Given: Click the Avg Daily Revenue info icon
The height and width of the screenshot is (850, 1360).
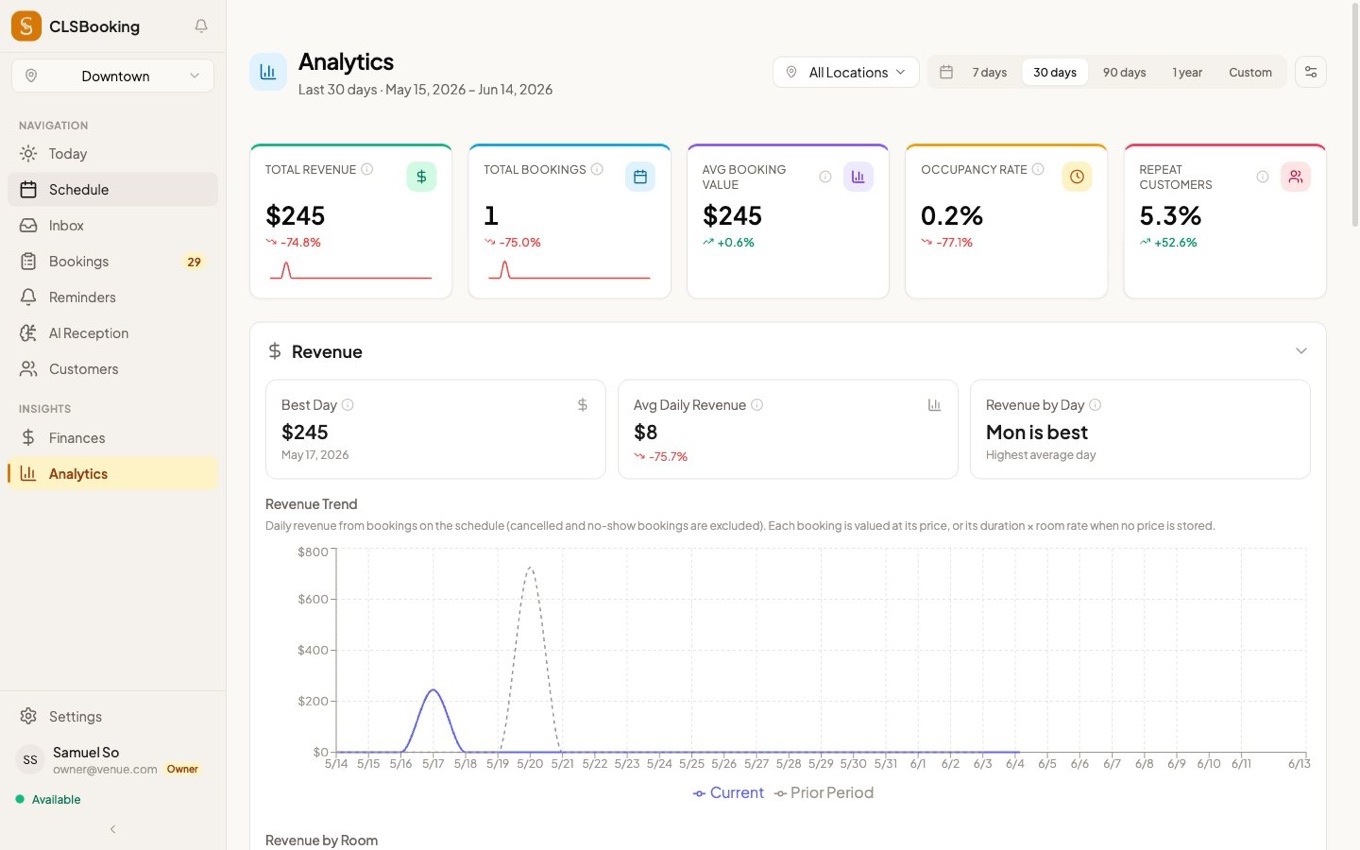Looking at the screenshot, I should [x=757, y=405].
